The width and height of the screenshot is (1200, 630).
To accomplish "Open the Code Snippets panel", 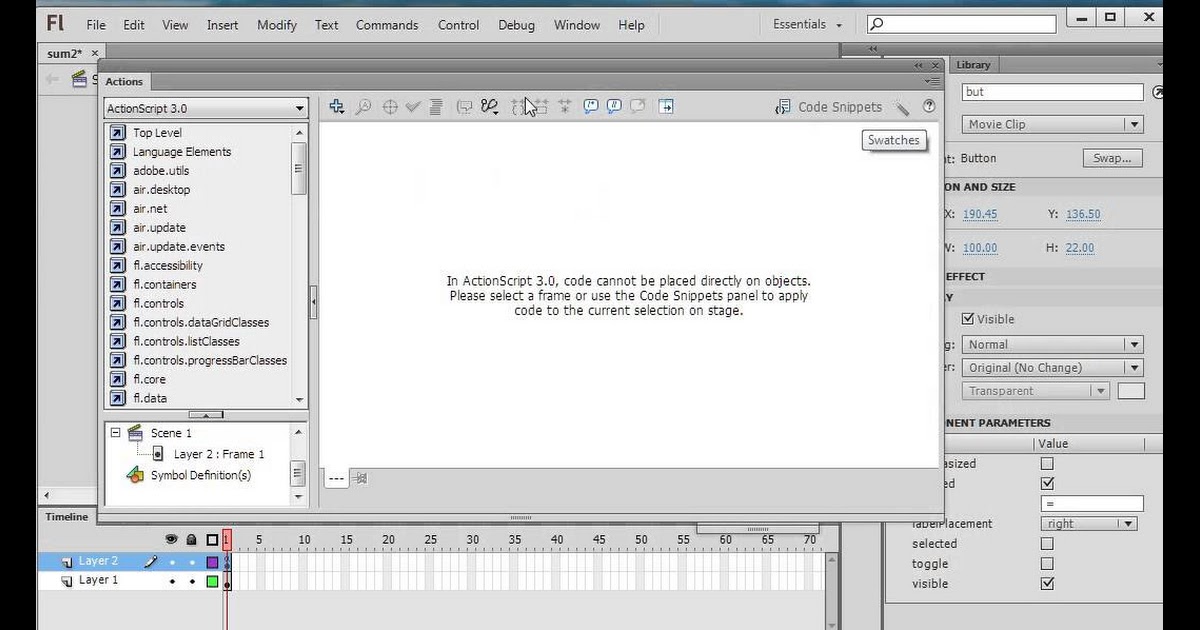I will [x=829, y=107].
